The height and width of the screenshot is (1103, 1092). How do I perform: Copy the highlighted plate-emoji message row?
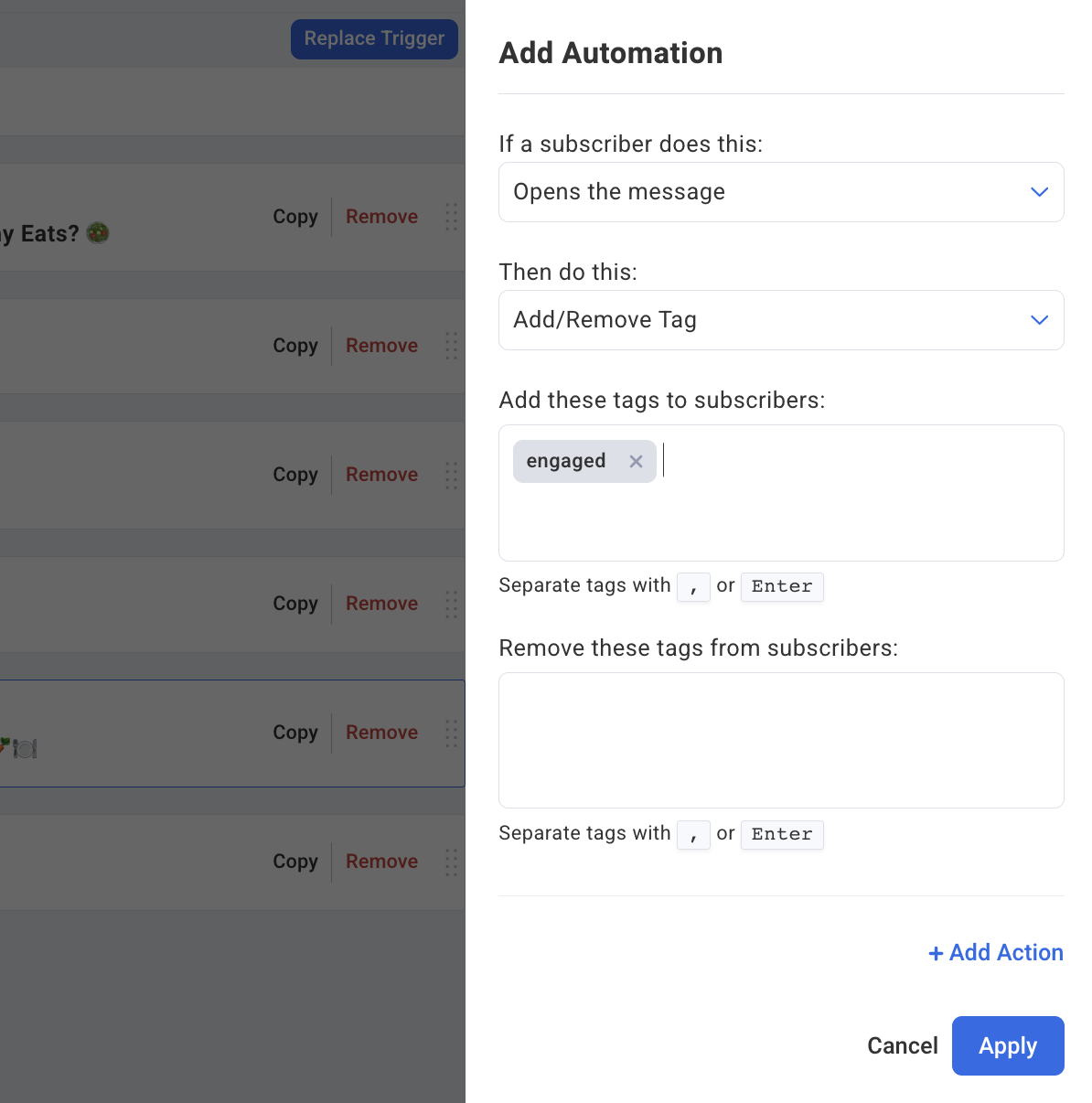(295, 733)
